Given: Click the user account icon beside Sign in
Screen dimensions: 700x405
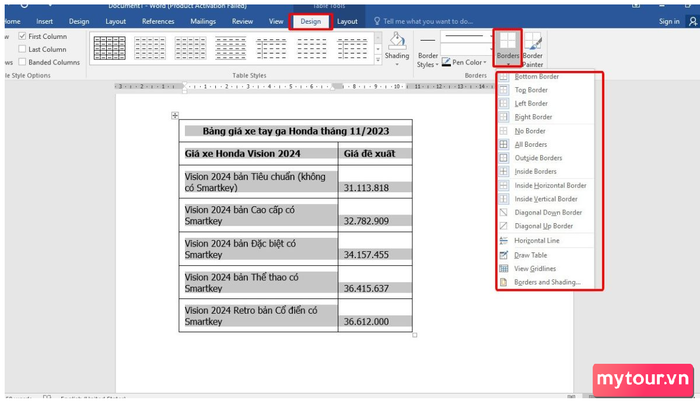Looking at the screenshot, I should 692,21.
